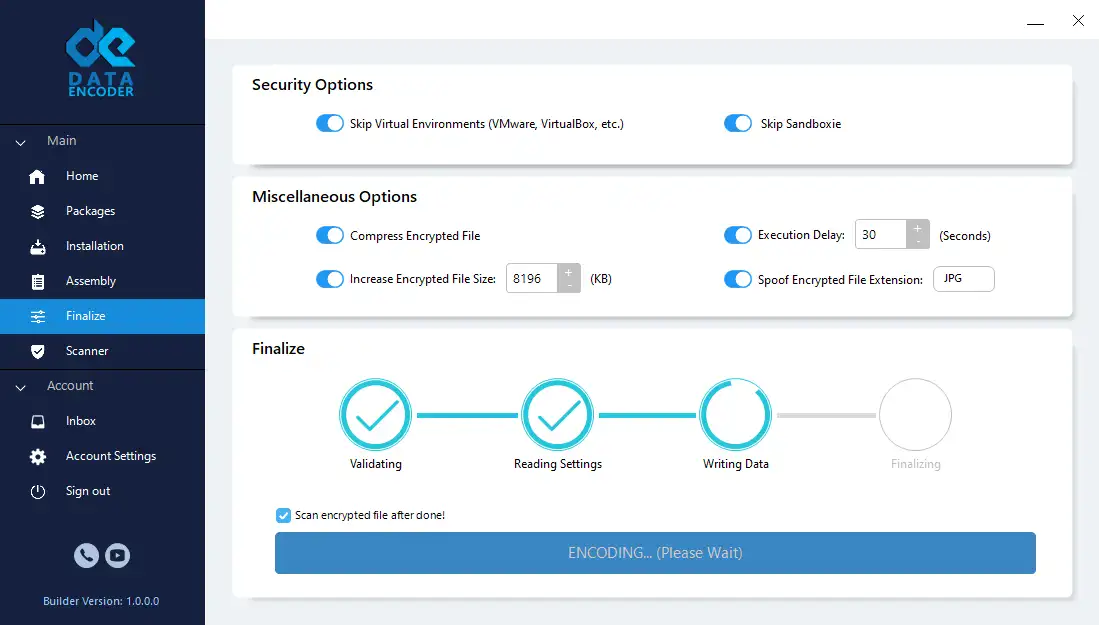This screenshot has width=1099, height=625.
Task: Click the Writing Data step label
Action: pyautogui.click(x=736, y=464)
